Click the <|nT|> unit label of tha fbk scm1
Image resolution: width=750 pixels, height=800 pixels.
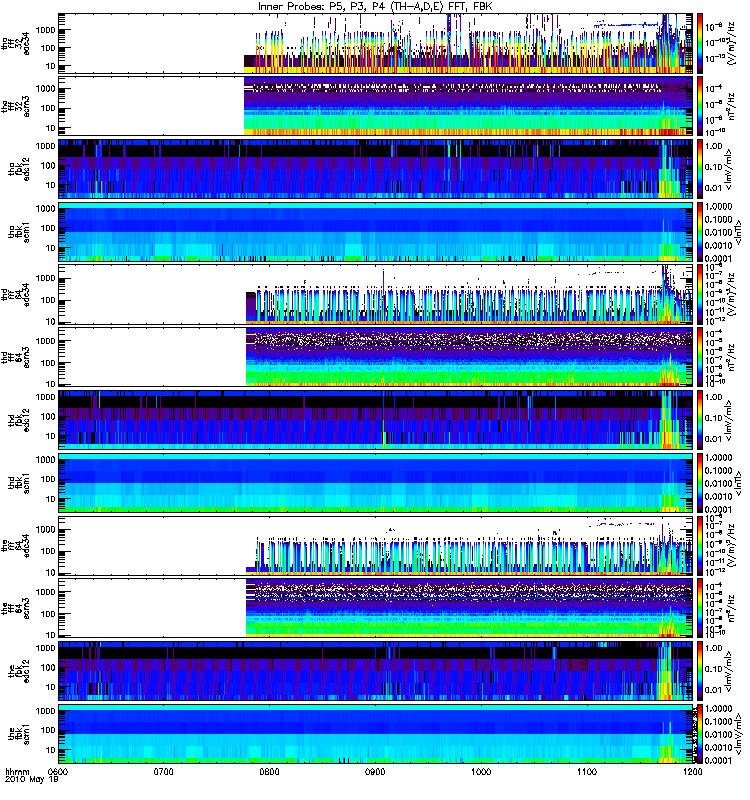click(x=737, y=232)
